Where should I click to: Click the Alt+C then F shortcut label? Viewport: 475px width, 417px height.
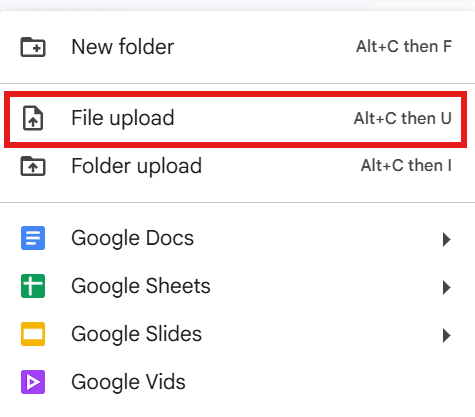pyautogui.click(x=404, y=47)
